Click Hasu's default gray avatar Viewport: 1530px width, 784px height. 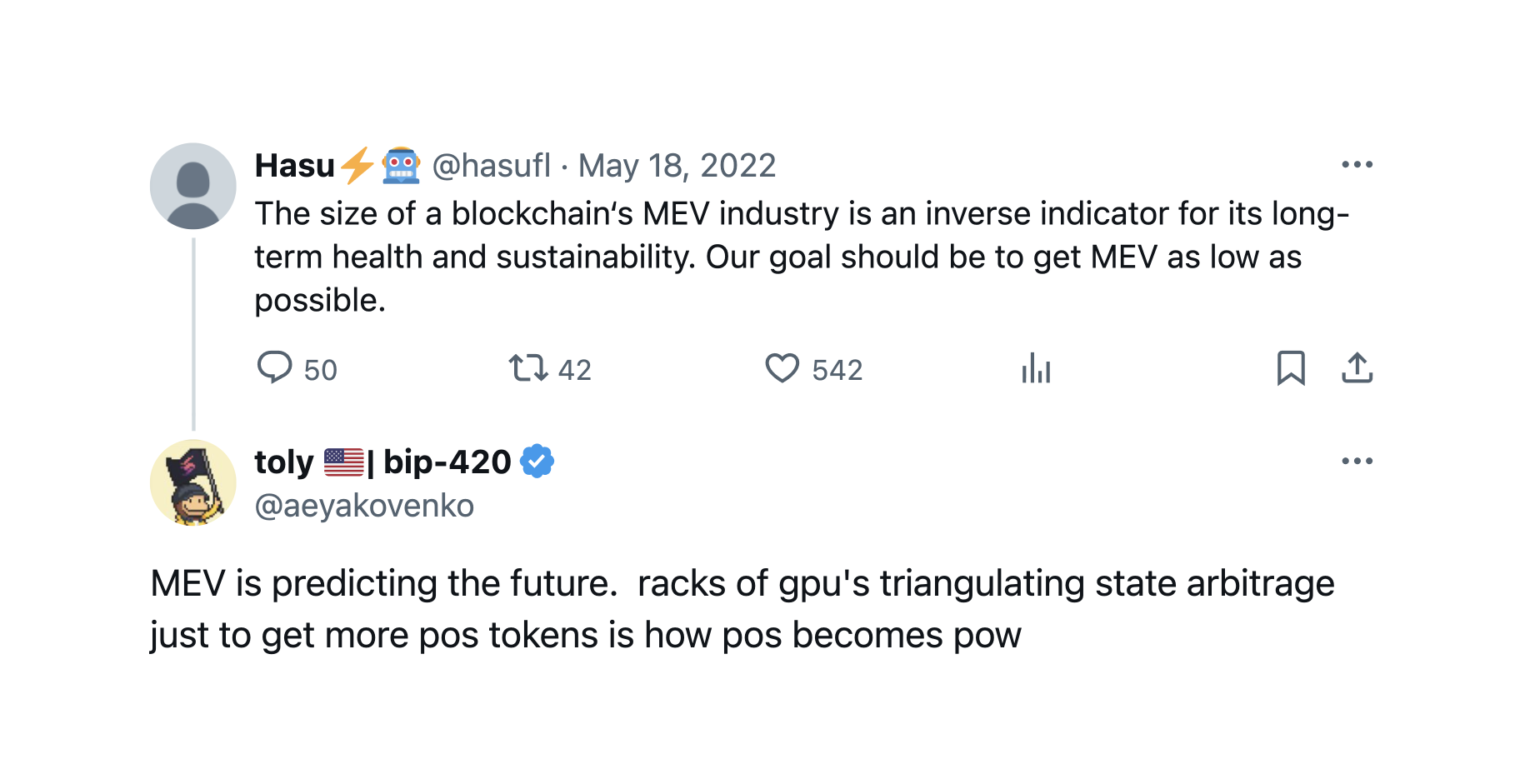click(193, 186)
